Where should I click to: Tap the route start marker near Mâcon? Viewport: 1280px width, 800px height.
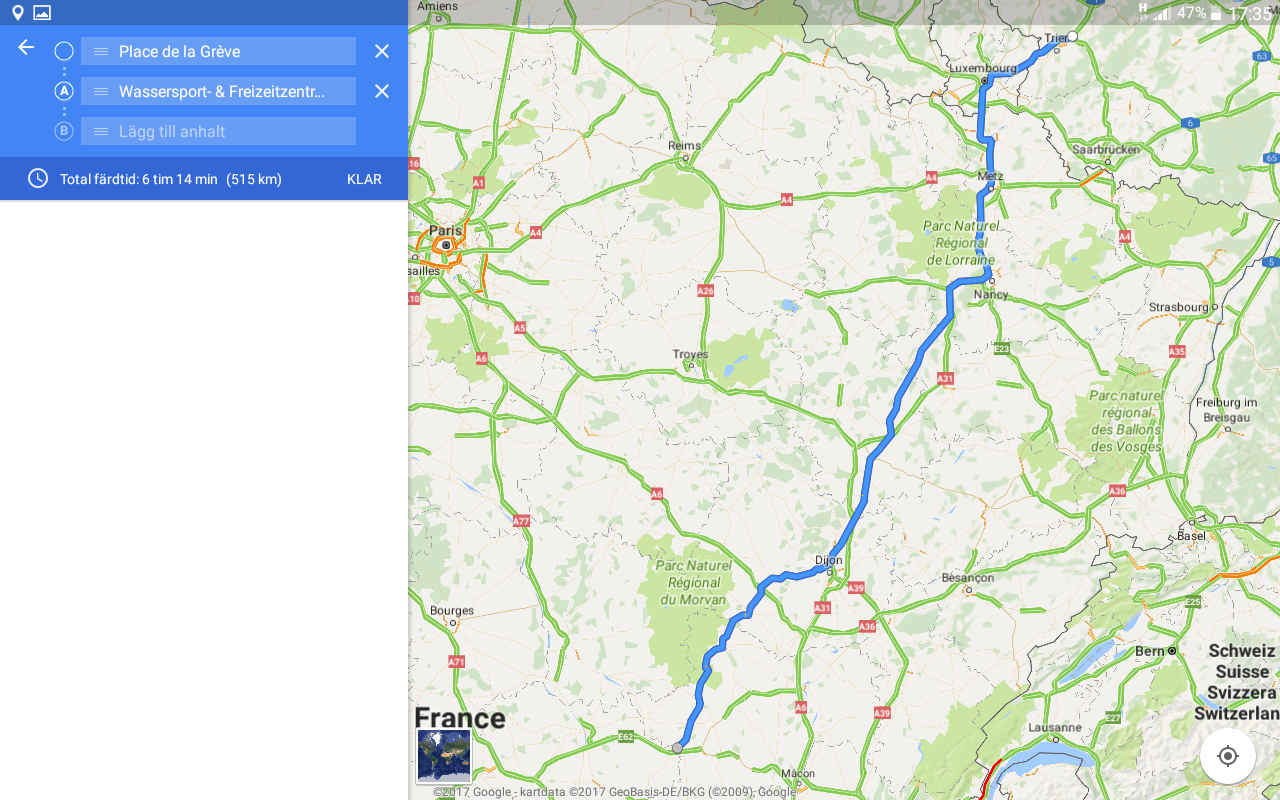(x=677, y=748)
